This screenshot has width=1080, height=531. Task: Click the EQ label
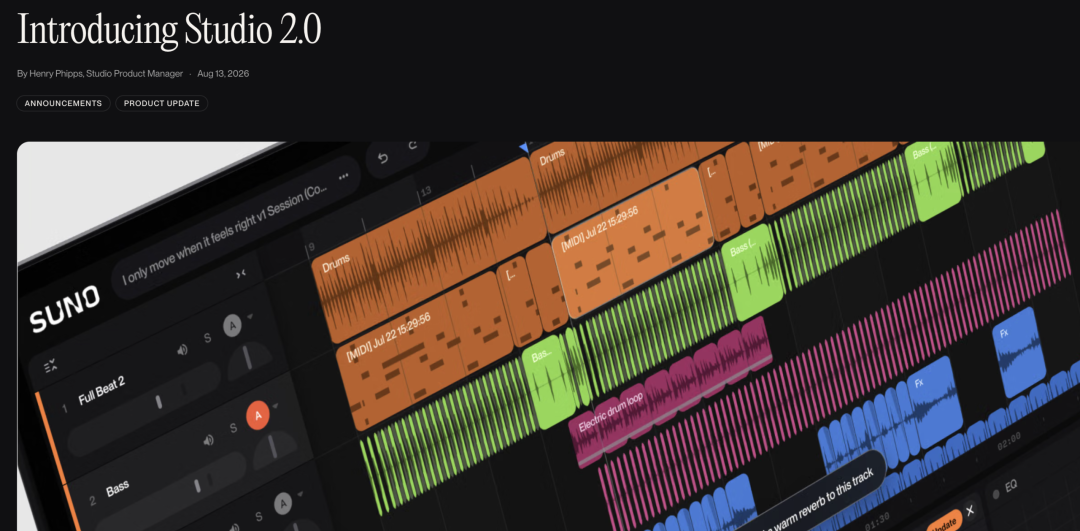tap(1010, 486)
